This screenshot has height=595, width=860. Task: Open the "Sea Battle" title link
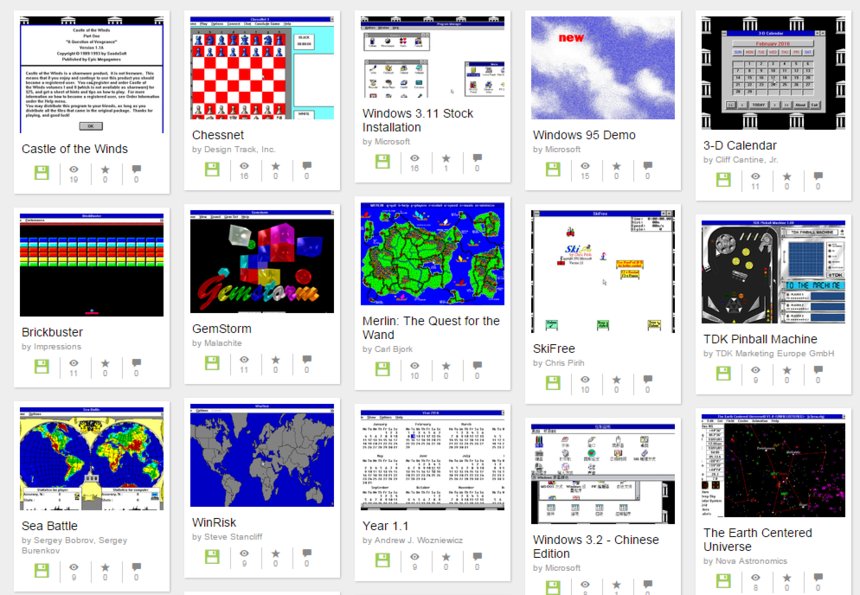tap(49, 525)
